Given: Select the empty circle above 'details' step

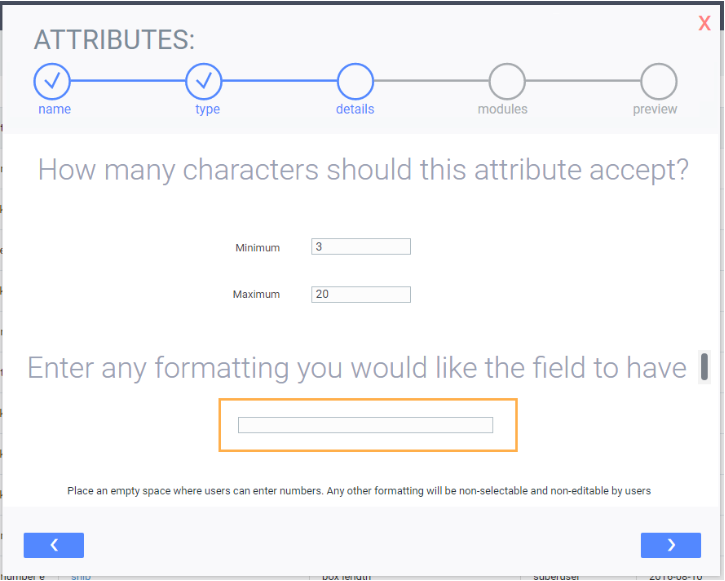Looking at the screenshot, I should pos(355,81).
